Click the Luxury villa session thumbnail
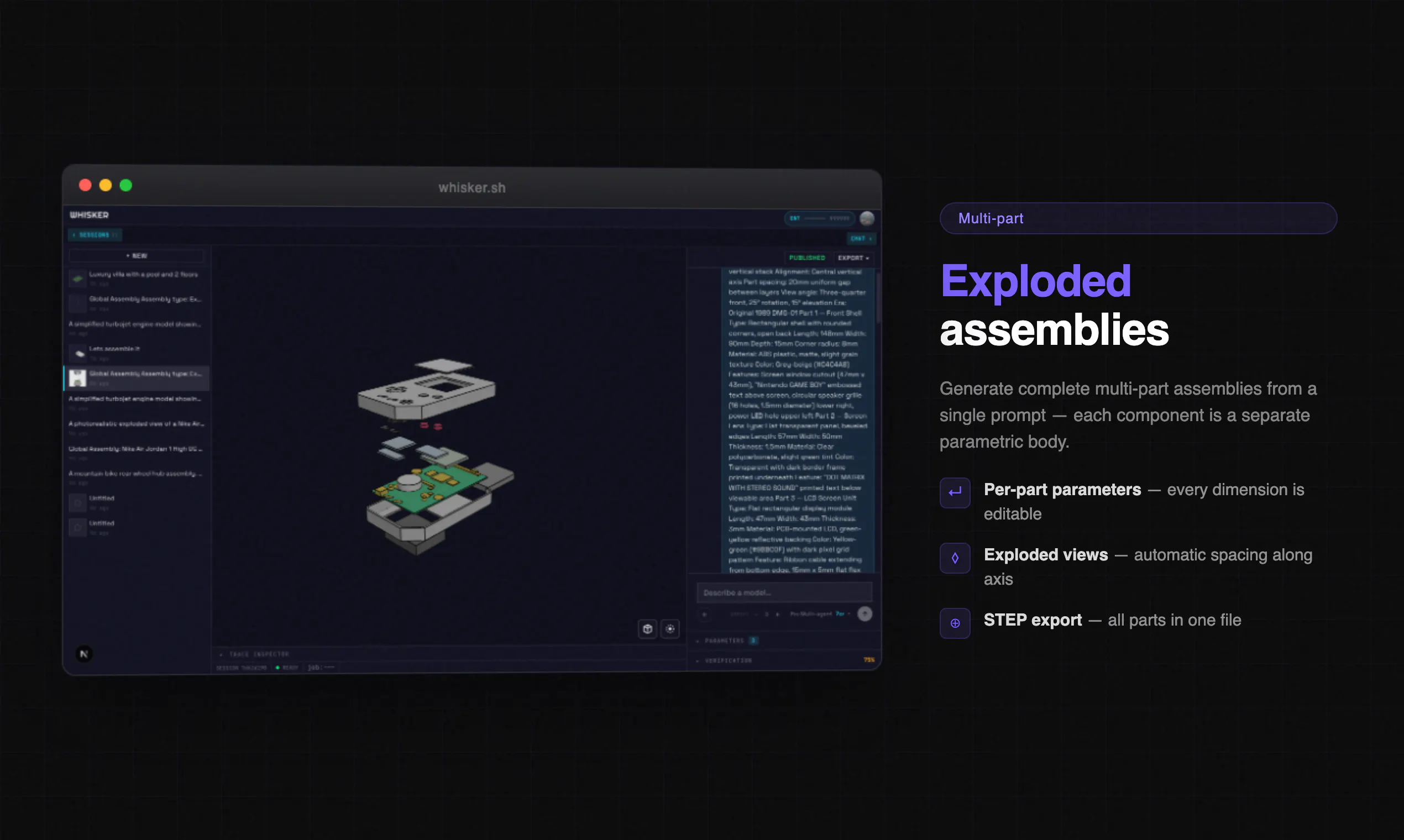 point(77,279)
